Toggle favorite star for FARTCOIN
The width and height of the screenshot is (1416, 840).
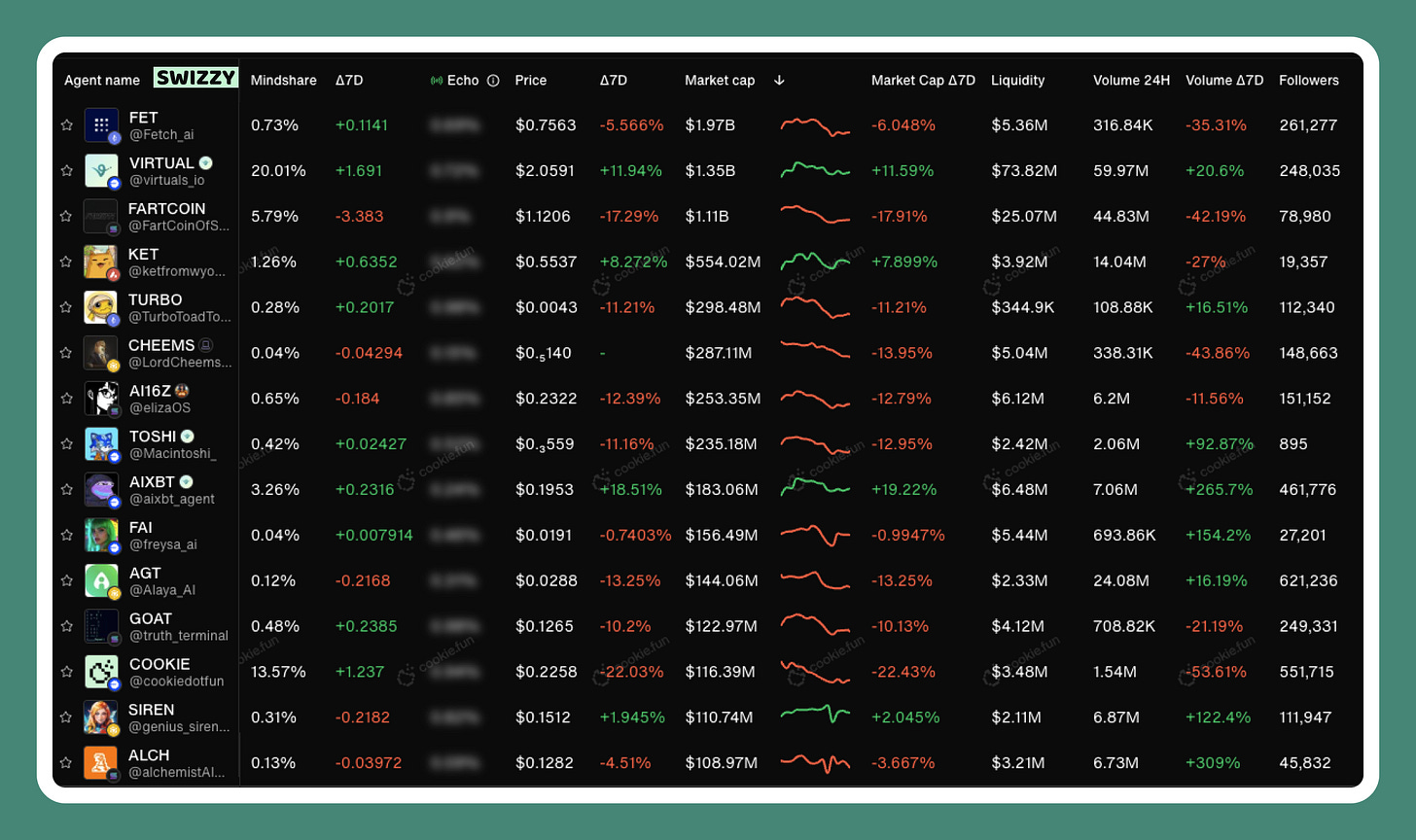tap(66, 217)
